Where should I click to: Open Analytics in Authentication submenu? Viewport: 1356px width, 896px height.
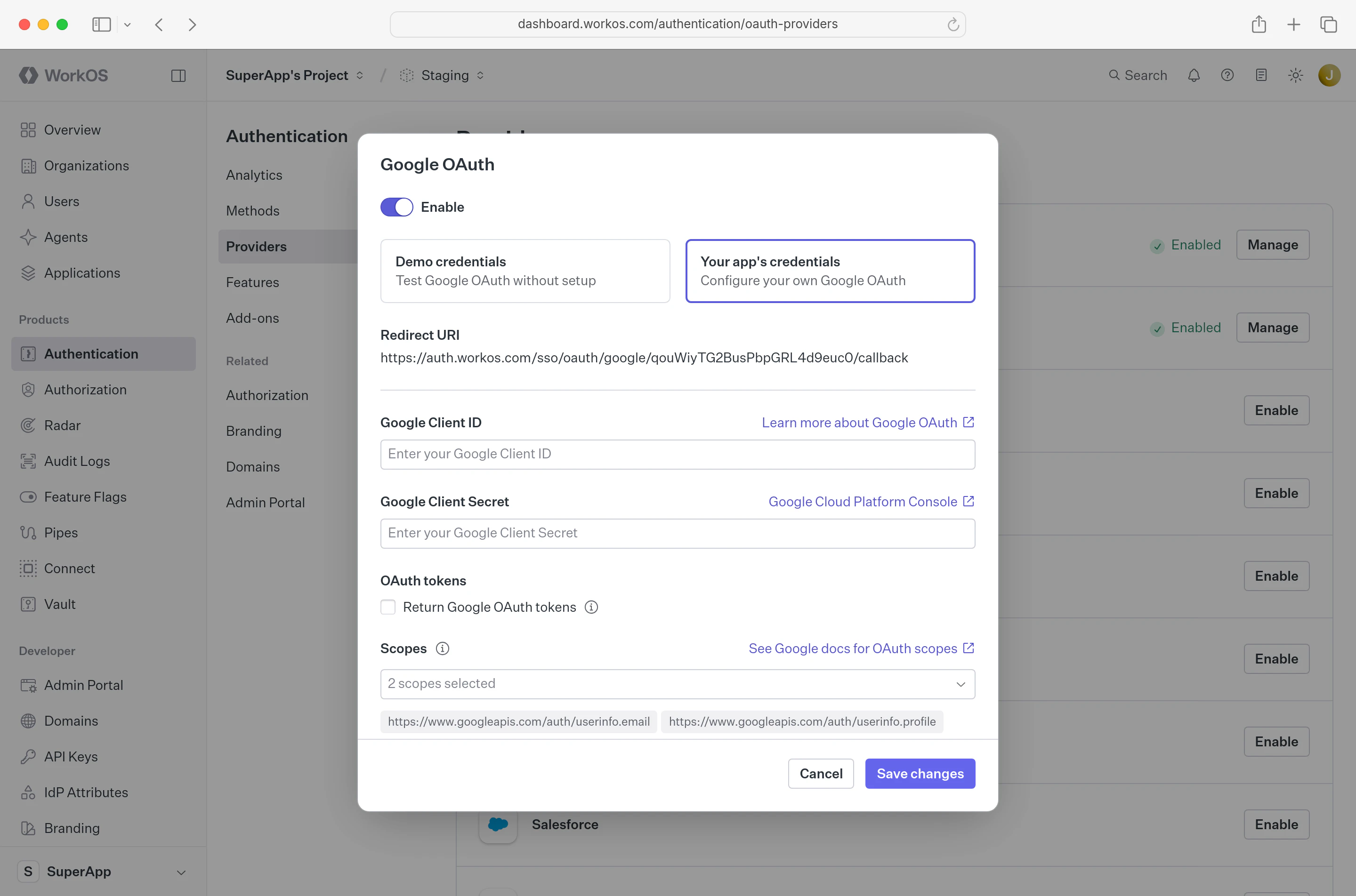[x=254, y=175]
